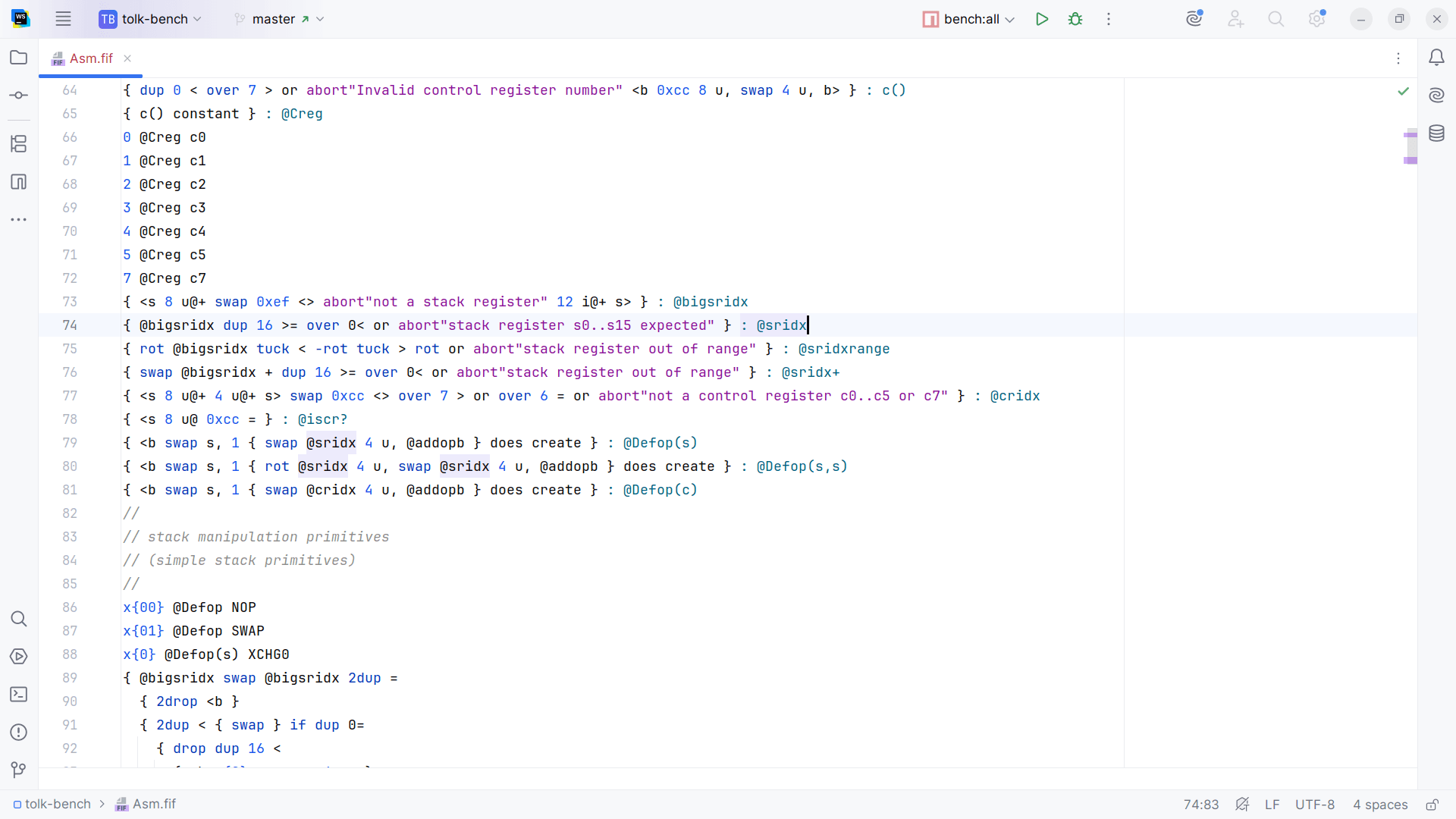Image resolution: width=1456 pixels, height=819 pixels.
Task: Expand the tolk-bench project dropdown
Action: pos(150,19)
